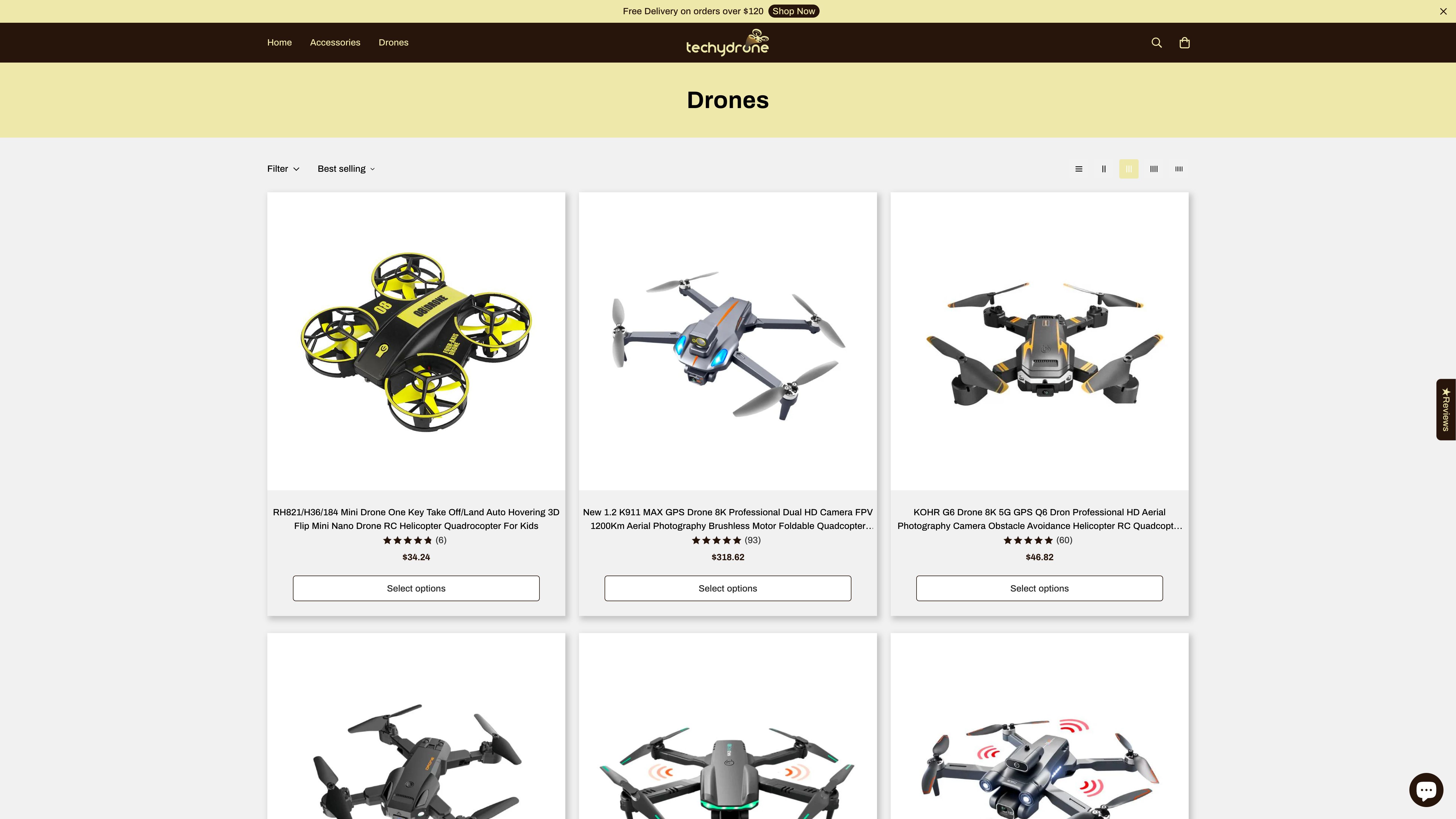Open Drones in navigation menu
Image resolution: width=1456 pixels, height=819 pixels.
click(x=393, y=43)
